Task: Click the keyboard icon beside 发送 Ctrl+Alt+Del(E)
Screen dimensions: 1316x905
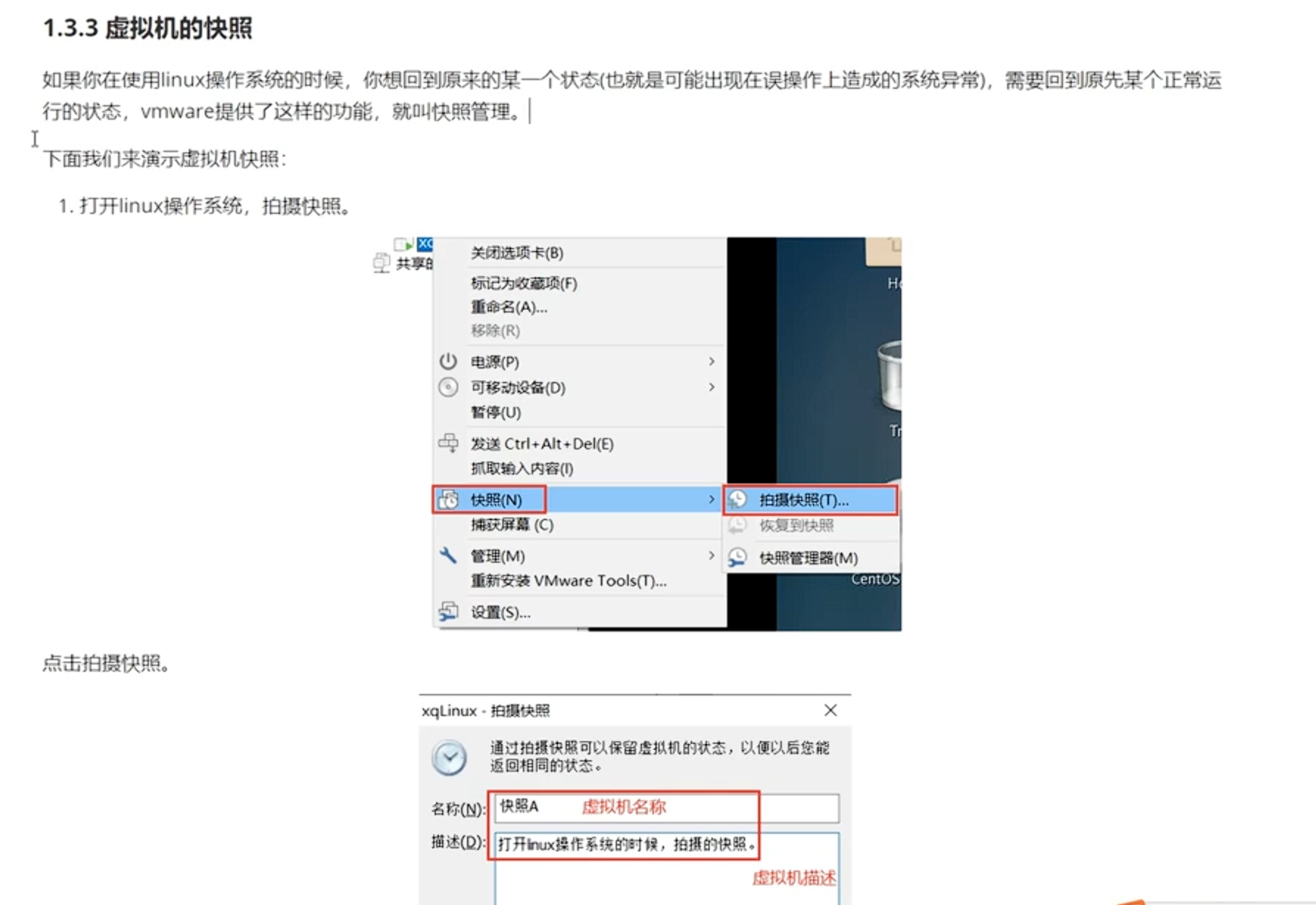Action: pyautogui.click(x=448, y=443)
